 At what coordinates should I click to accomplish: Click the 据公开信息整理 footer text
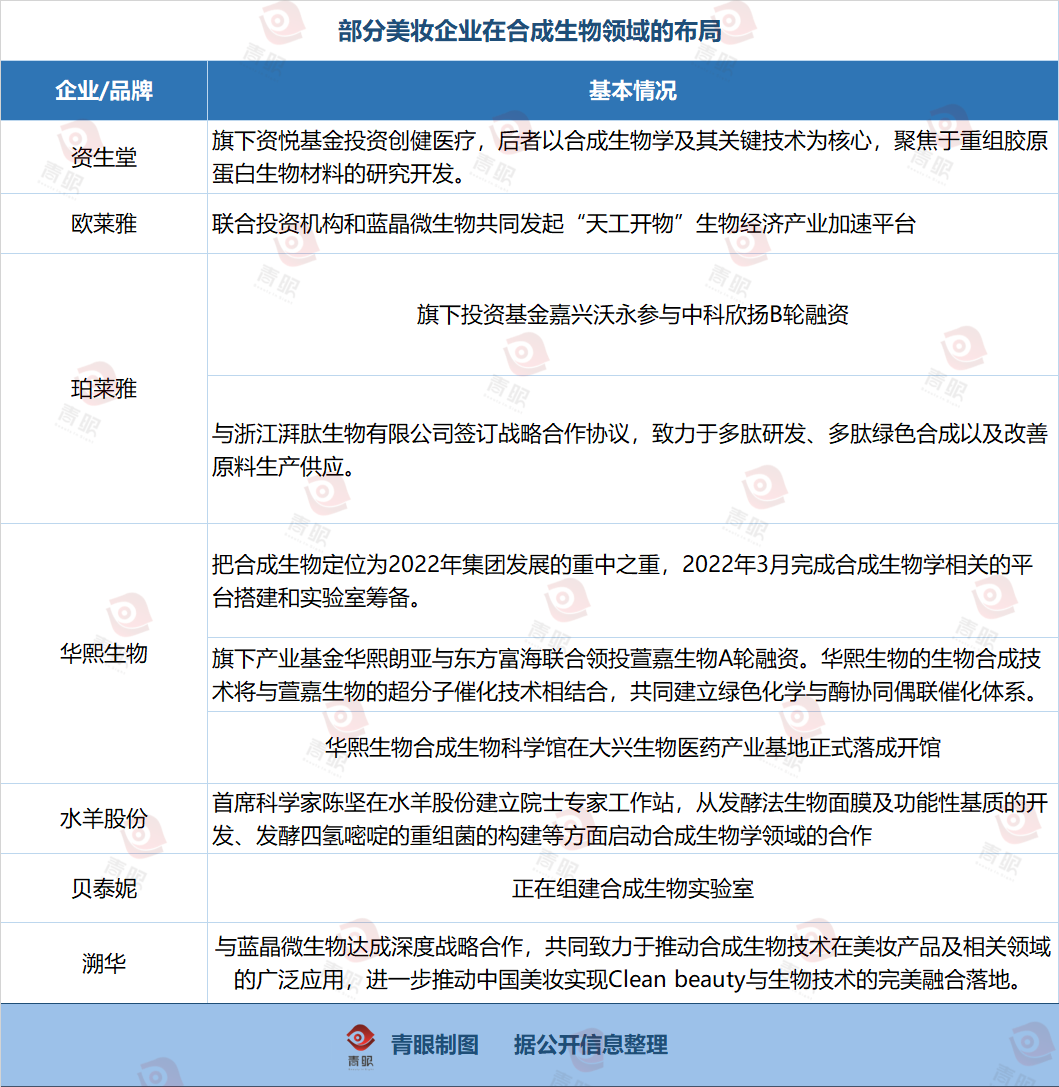click(590, 1045)
